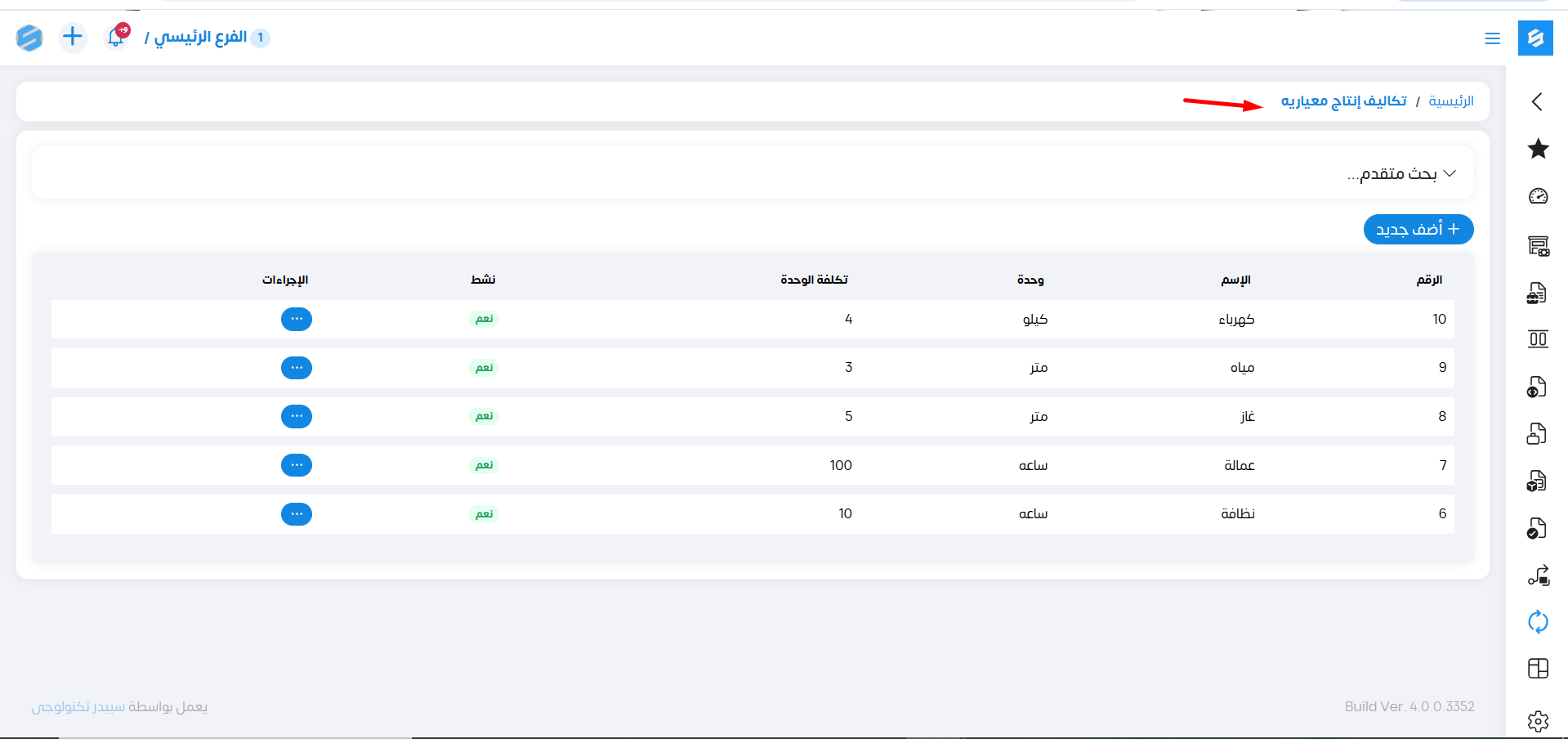
Task: Click the quick-add plus icon in header
Action: coord(73,37)
